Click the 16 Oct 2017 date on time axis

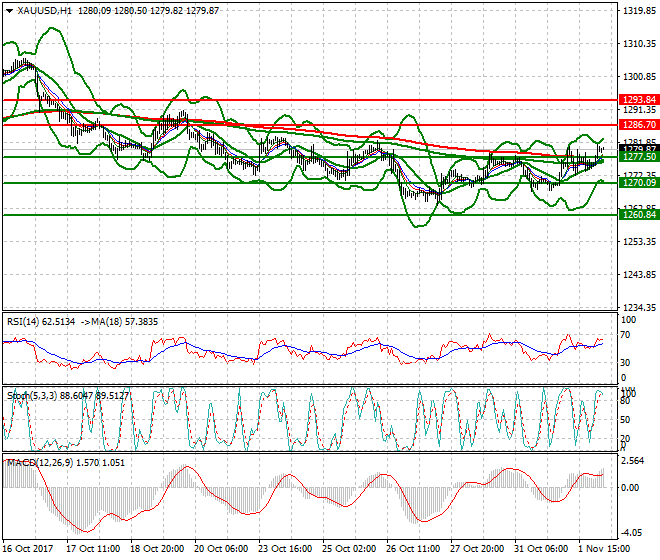[x=27, y=549]
